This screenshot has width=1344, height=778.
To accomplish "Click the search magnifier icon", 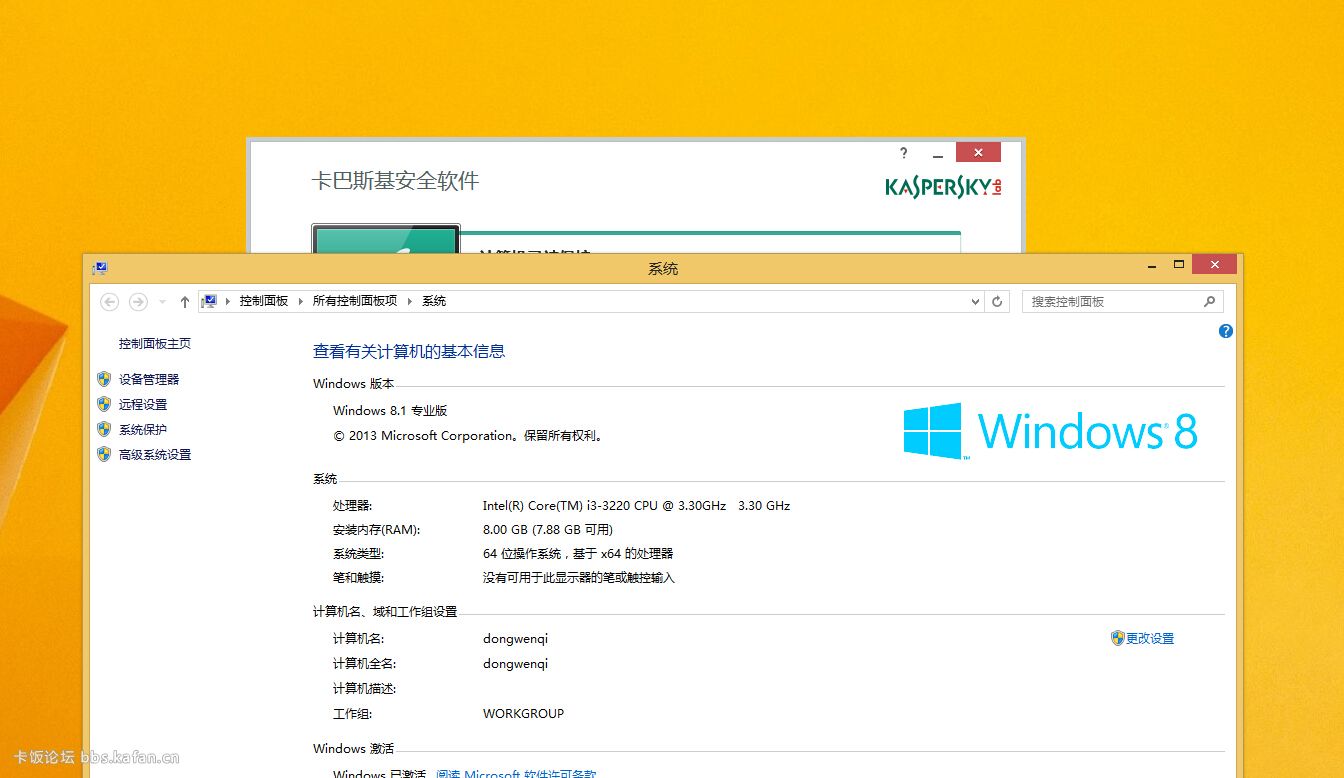I will [x=1209, y=301].
